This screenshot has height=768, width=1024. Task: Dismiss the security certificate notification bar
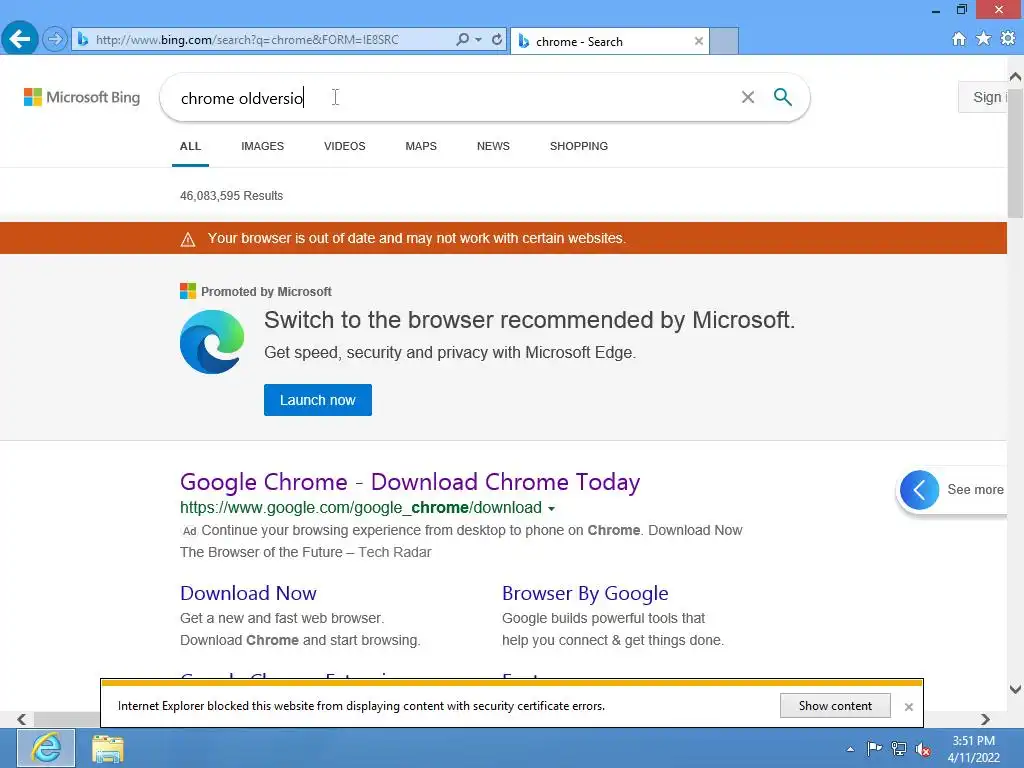pos(908,707)
